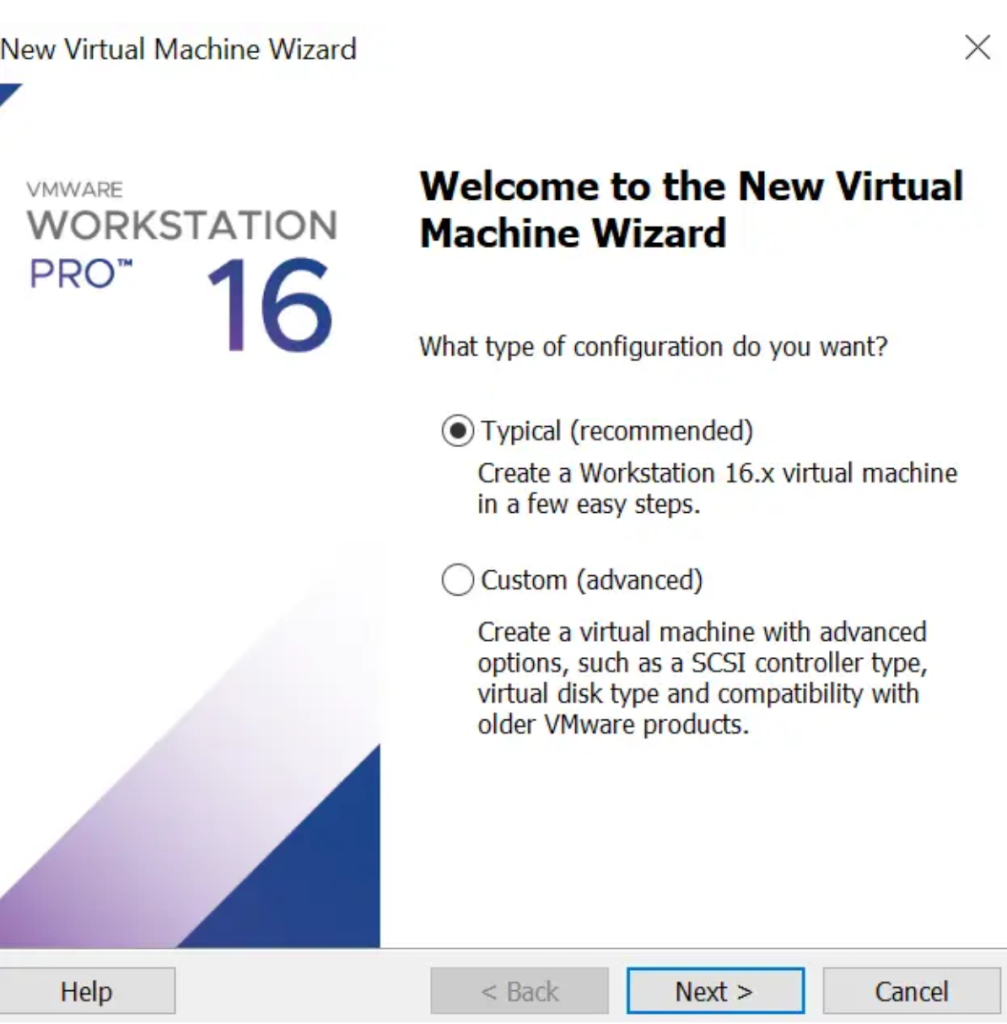Select the Typical (recommended) radio button
The height and width of the screenshot is (1024, 1007).
457,430
